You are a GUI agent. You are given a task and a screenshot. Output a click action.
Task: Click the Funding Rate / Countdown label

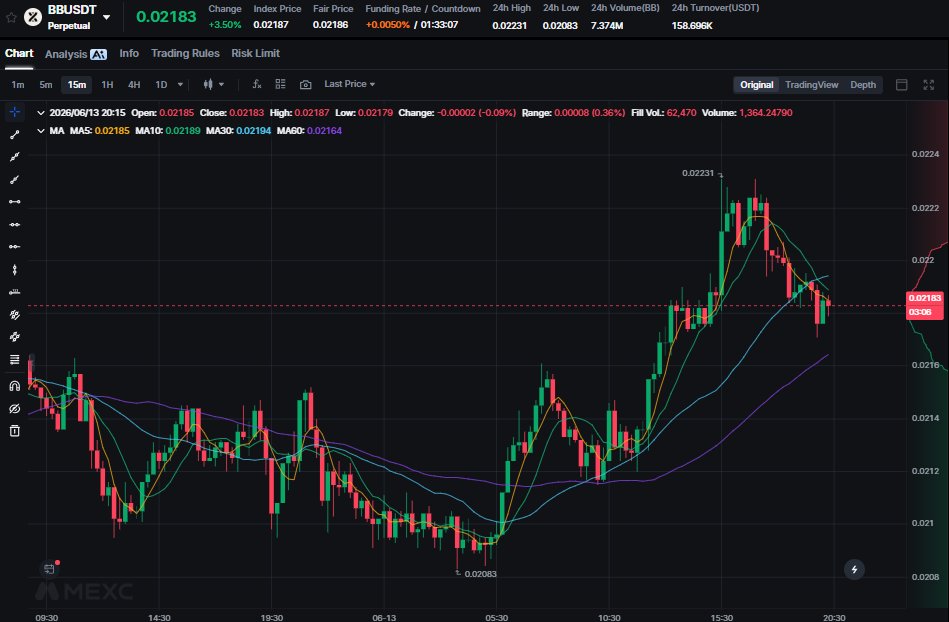click(x=422, y=8)
